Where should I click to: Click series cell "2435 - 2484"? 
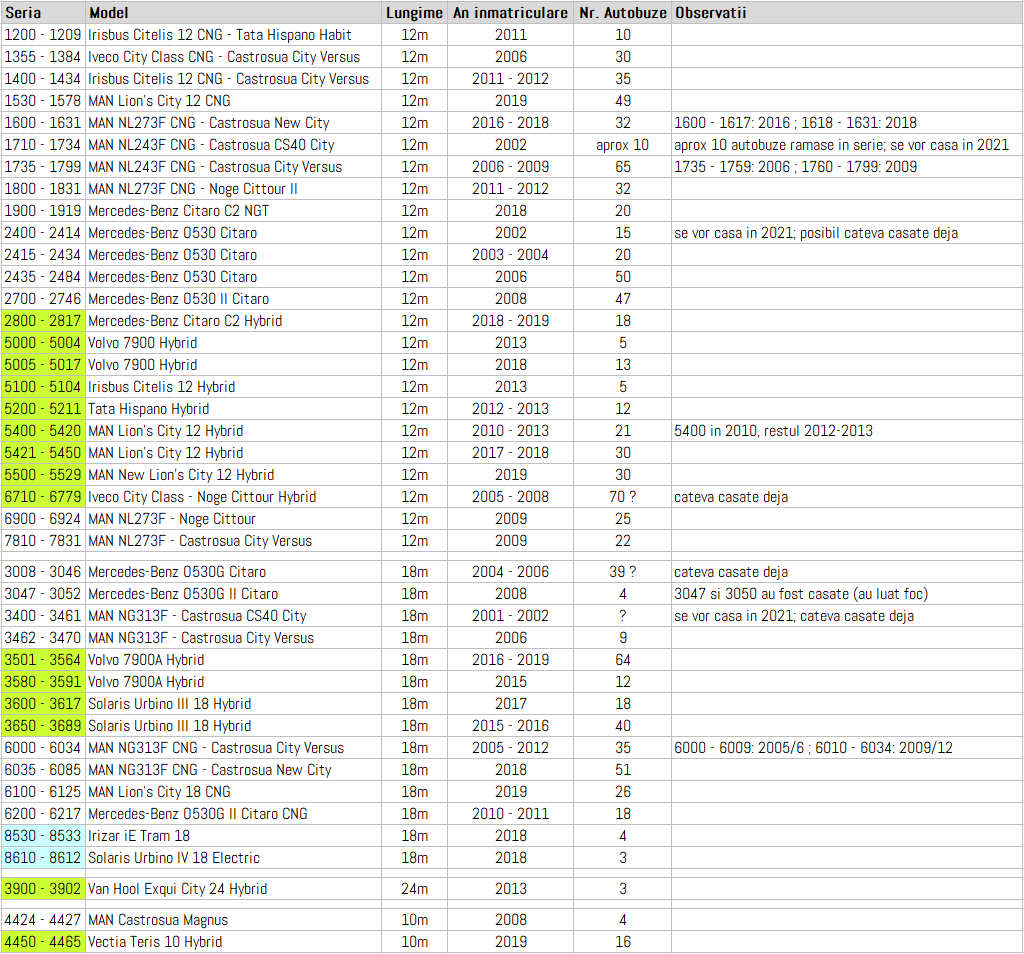click(43, 277)
